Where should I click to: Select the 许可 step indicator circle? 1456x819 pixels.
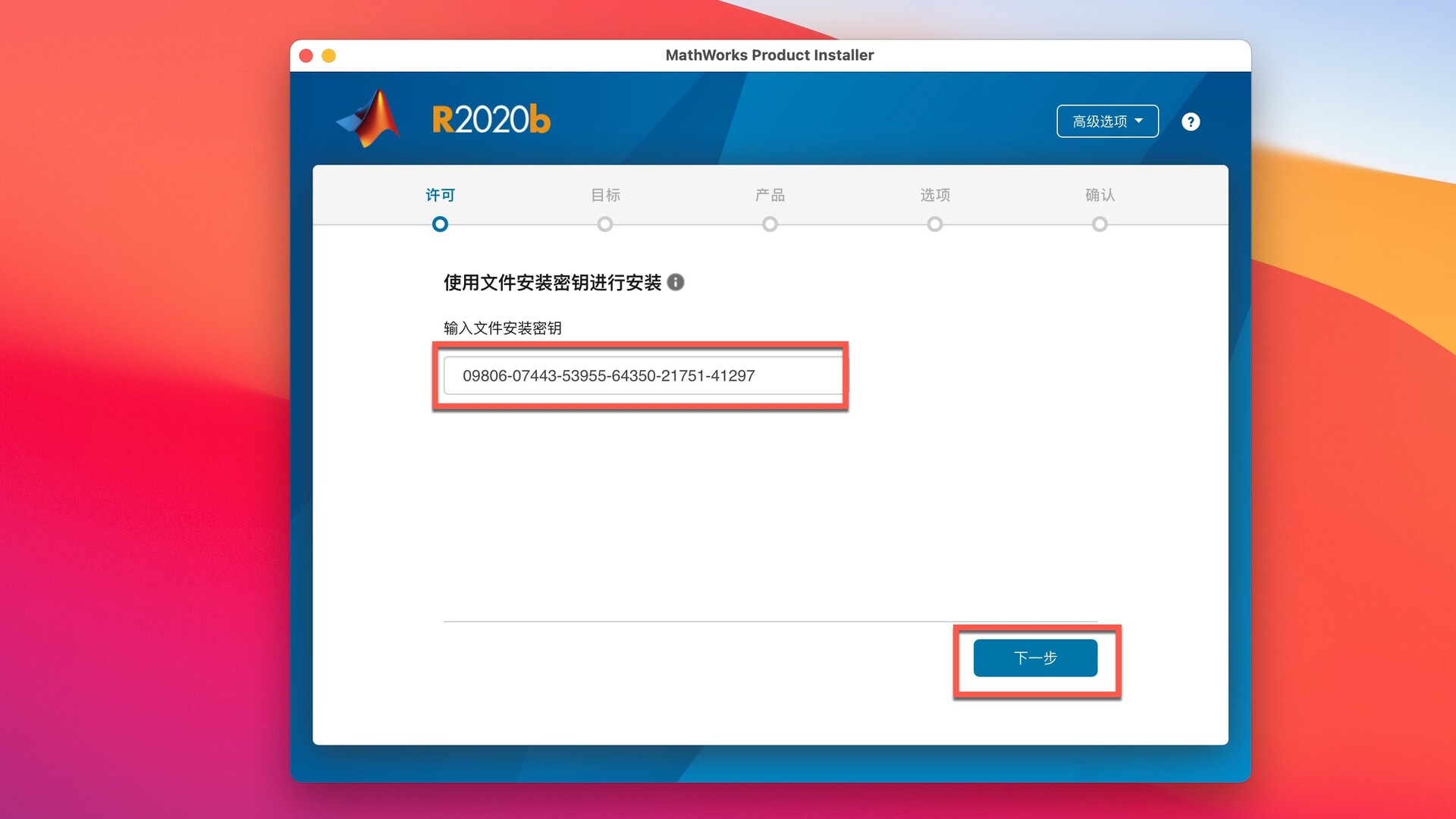[440, 224]
